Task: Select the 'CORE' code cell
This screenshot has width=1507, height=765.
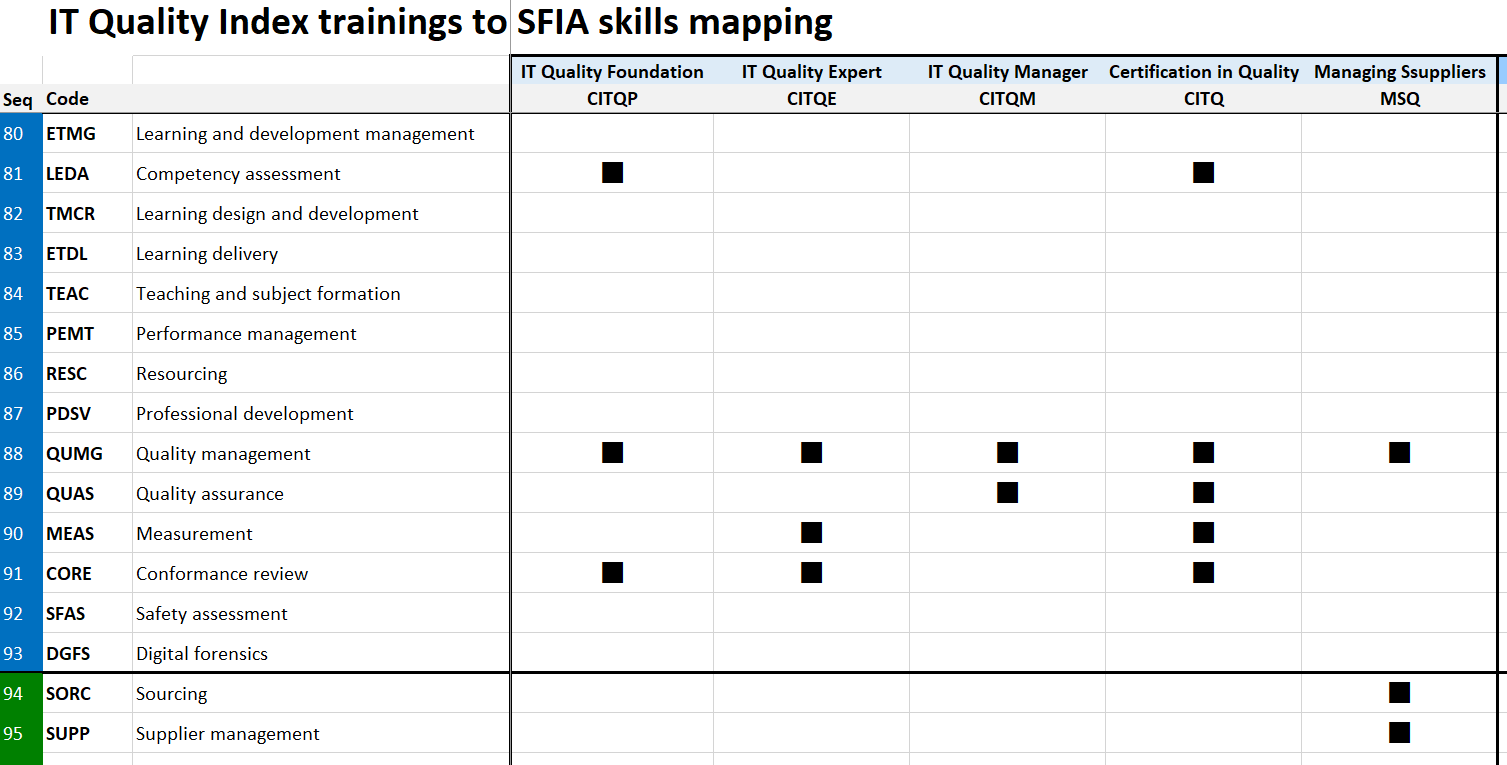Action: (x=87, y=574)
